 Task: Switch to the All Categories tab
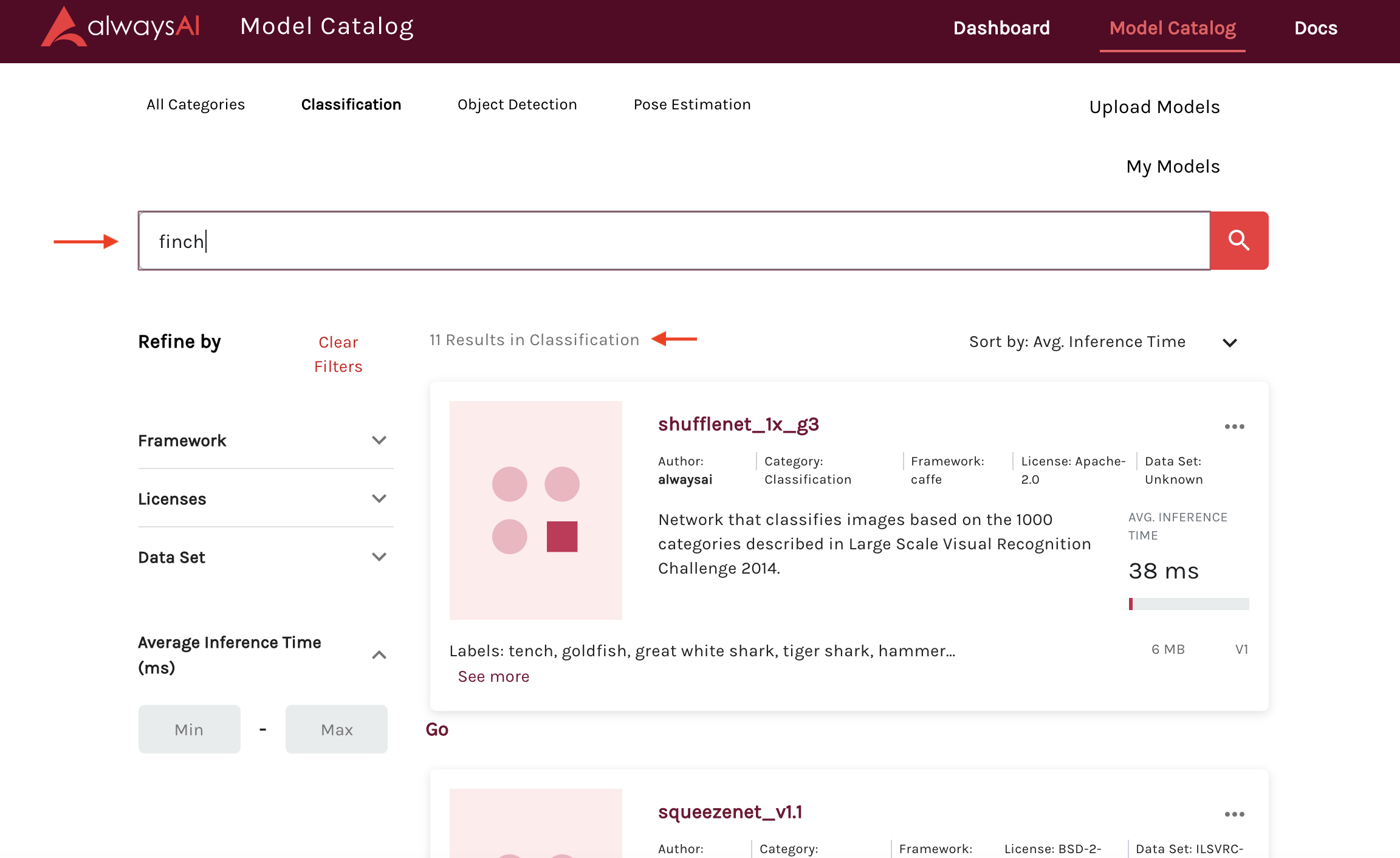pos(196,105)
